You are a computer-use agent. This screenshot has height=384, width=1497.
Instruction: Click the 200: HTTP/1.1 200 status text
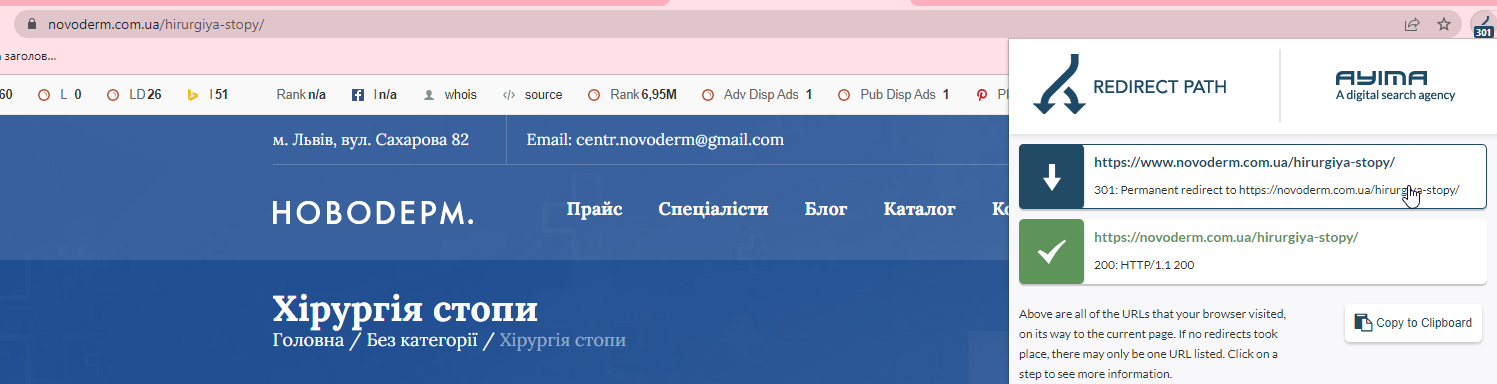point(1144,265)
